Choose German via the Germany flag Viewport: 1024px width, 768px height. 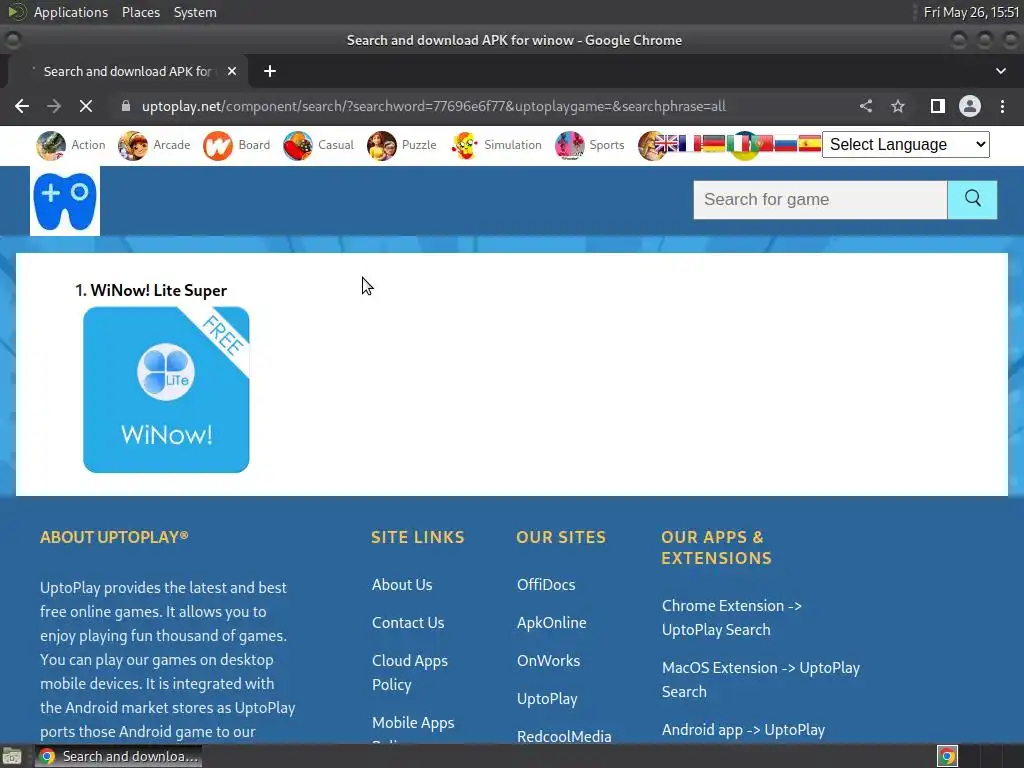point(714,144)
